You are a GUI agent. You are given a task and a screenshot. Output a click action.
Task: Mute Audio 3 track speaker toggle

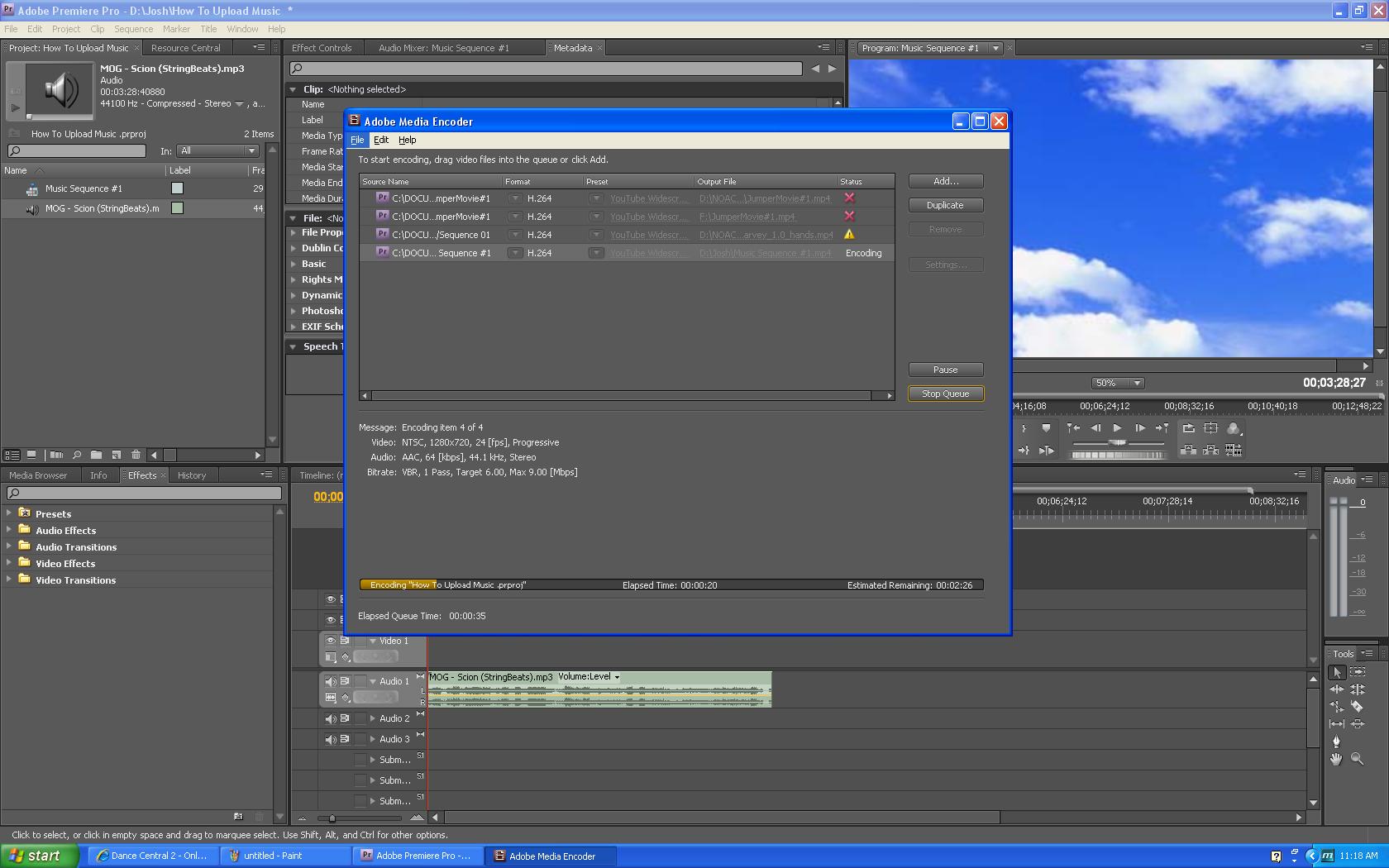[x=330, y=739]
